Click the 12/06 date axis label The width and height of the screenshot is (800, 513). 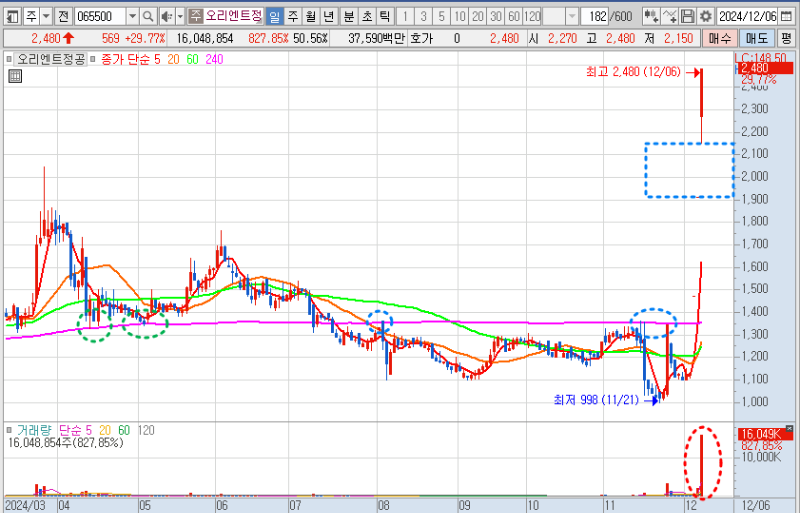click(754, 505)
